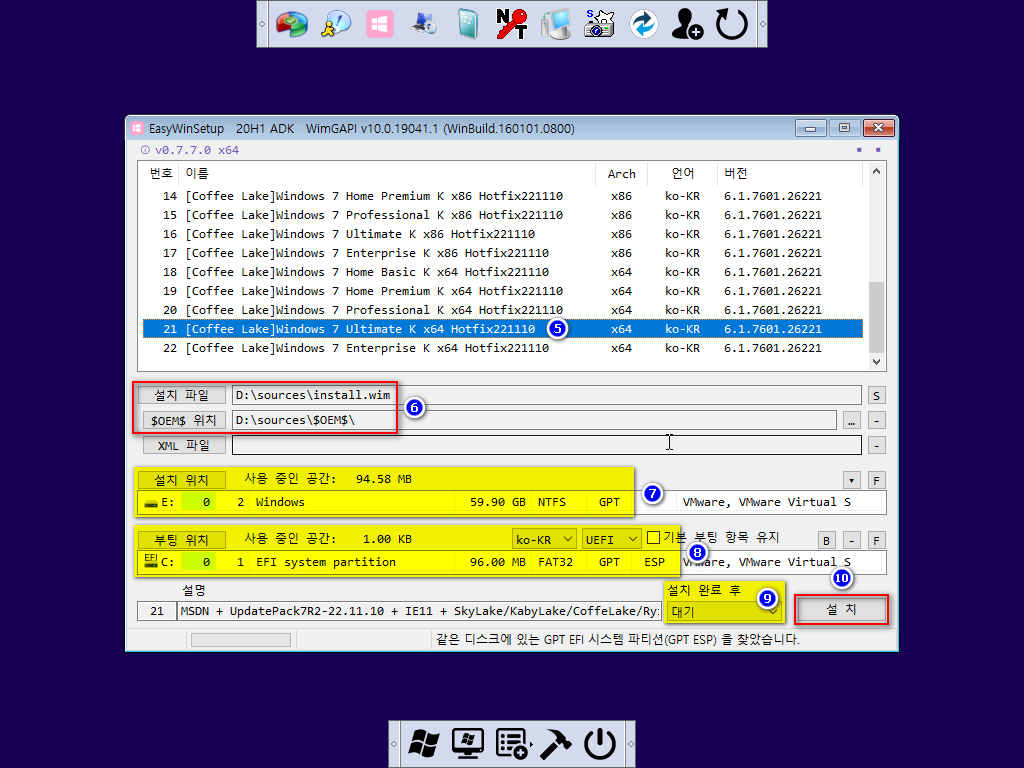Open the ko-KR boot language dropdown
Image resolution: width=1024 pixels, height=768 pixels.
tap(544, 539)
